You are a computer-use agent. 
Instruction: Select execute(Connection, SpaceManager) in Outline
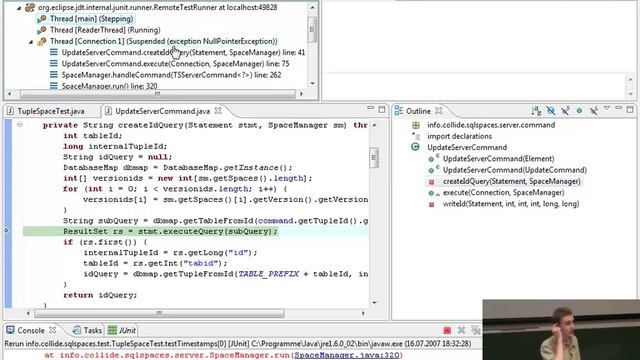point(503,192)
